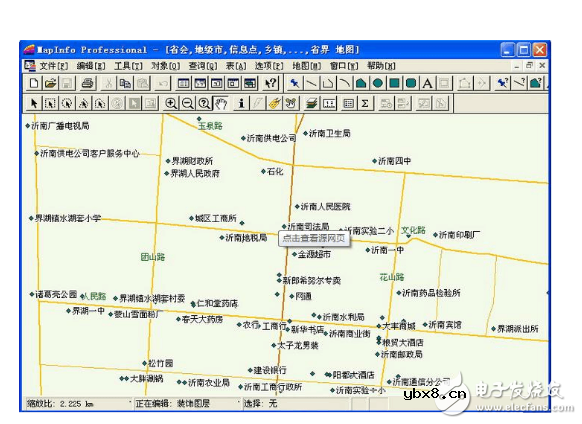The width and height of the screenshot is (582, 424).
Task: Open a New Browser window
Action: coord(183,83)
